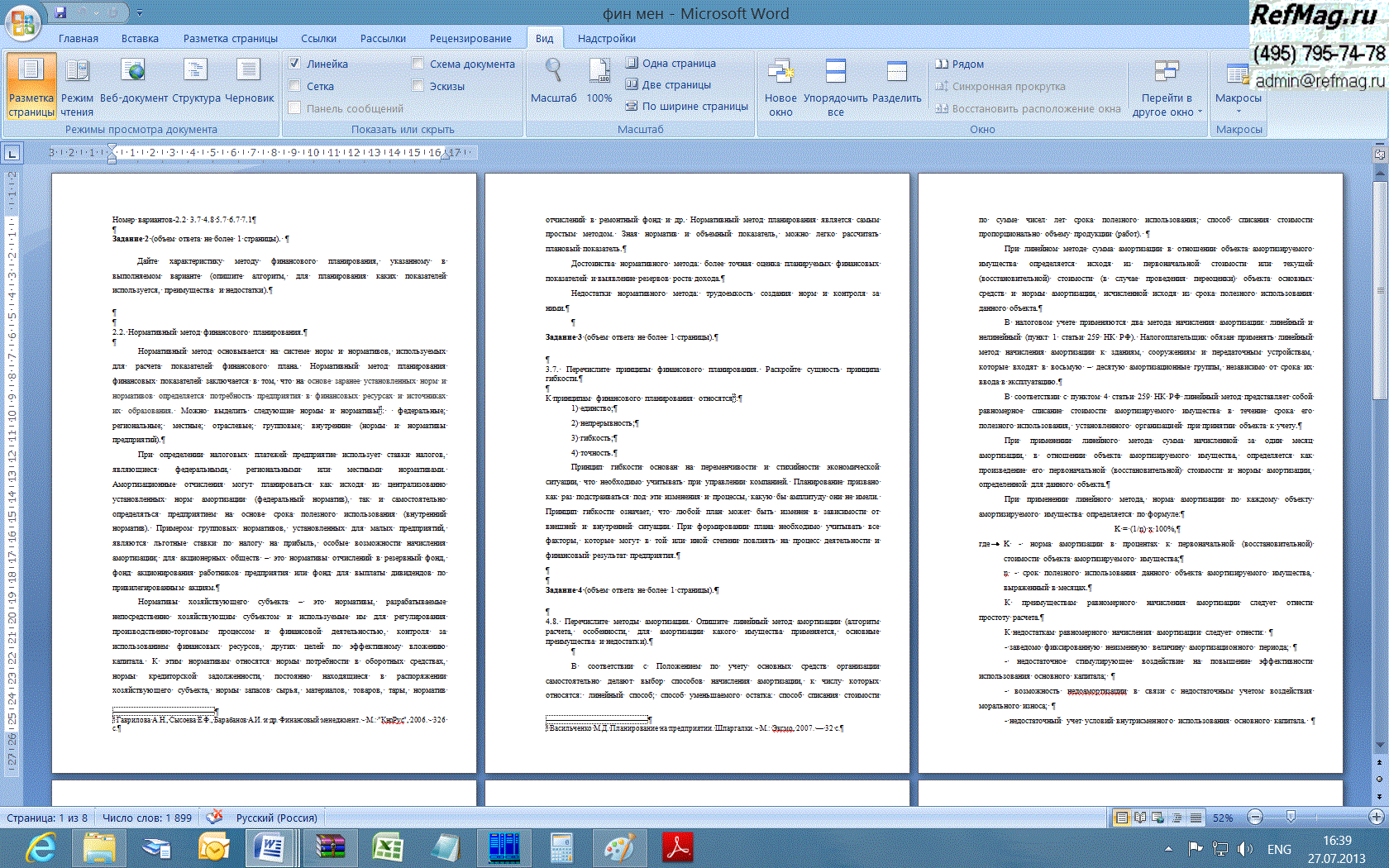Open the Macros dropdown (Макросы)

pyautogui.click(x=1239, y=87)
